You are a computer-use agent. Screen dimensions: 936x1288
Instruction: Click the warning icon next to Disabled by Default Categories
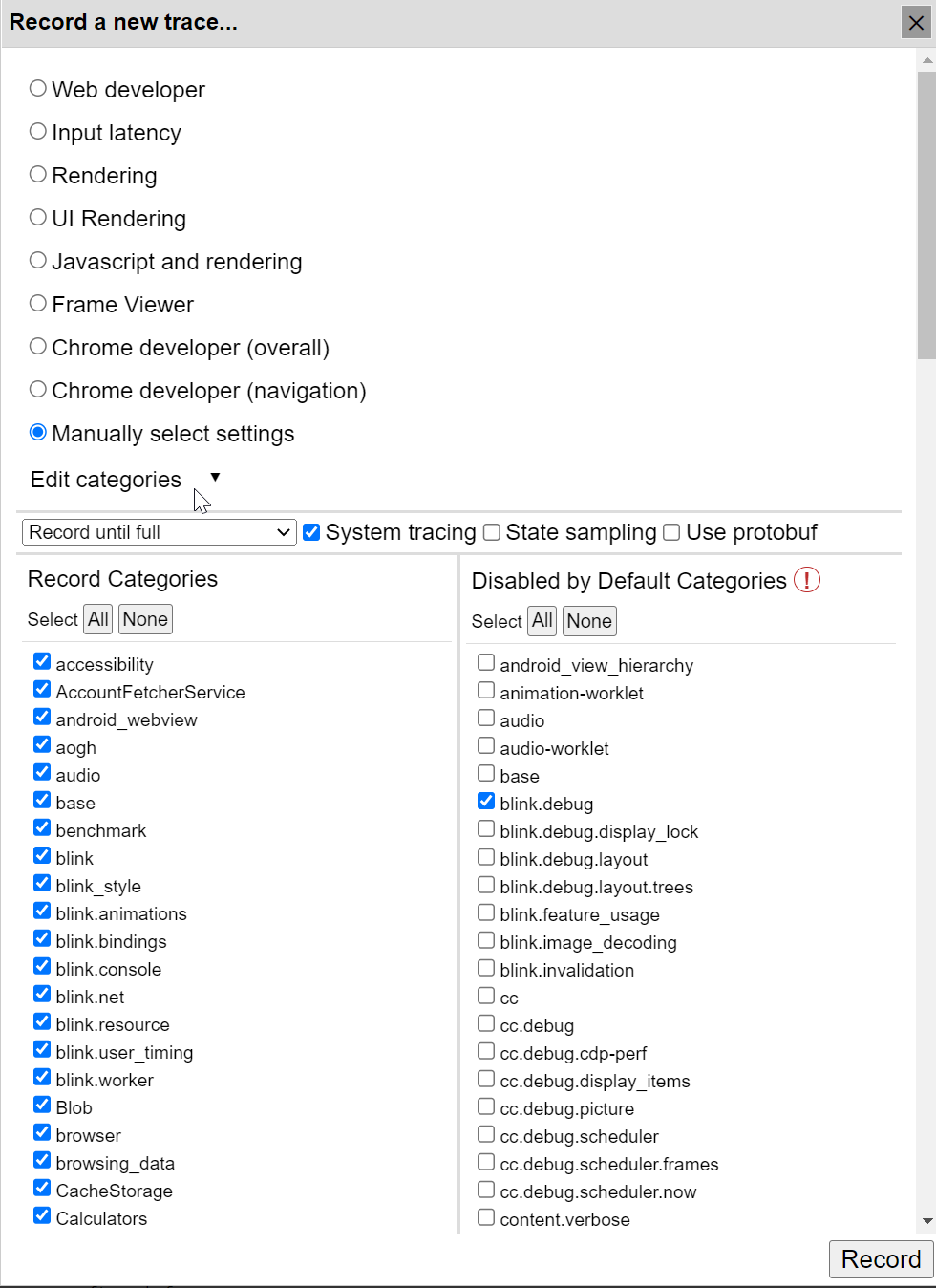[x=806, y=580]
